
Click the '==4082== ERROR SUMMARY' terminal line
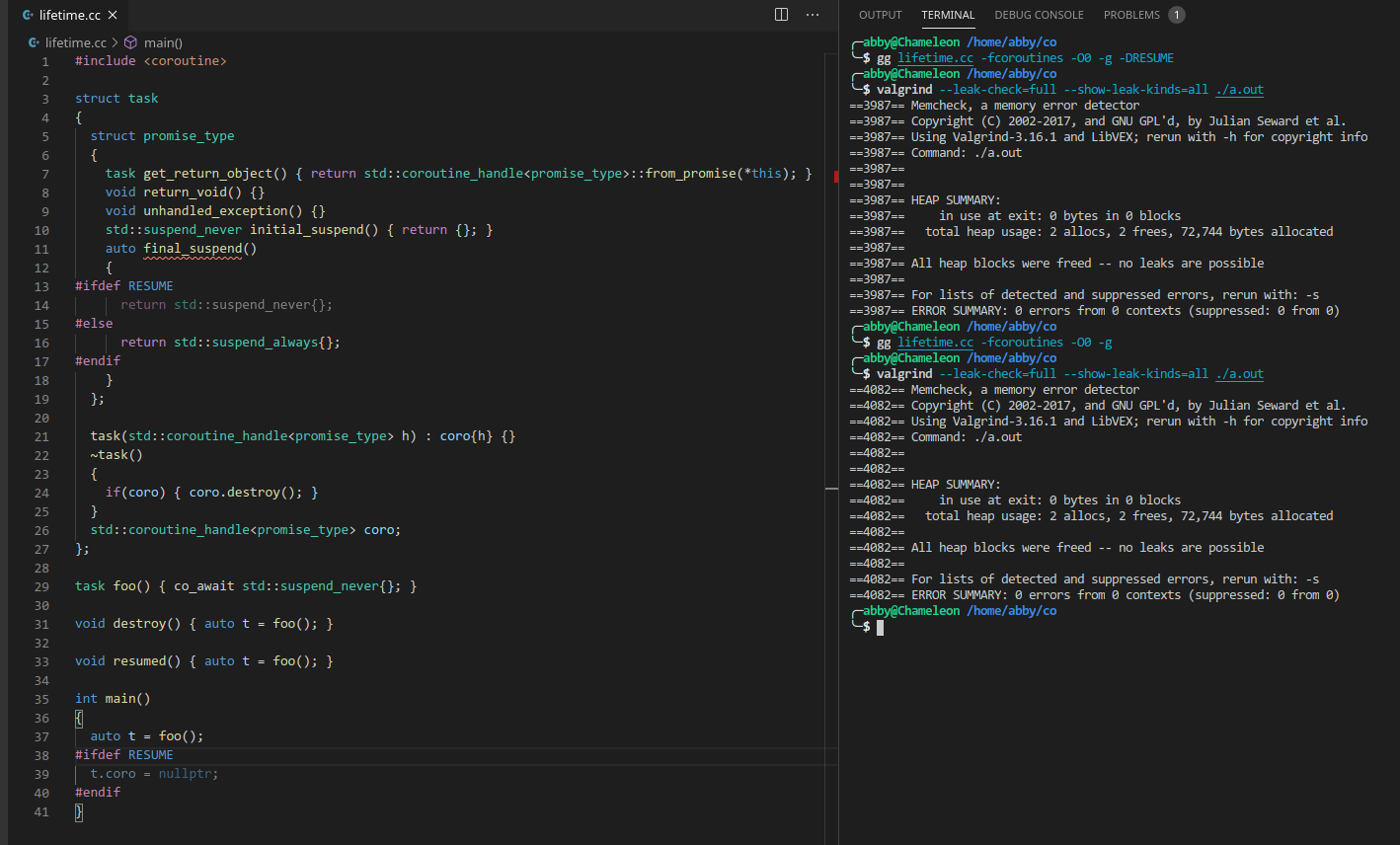1094,595
